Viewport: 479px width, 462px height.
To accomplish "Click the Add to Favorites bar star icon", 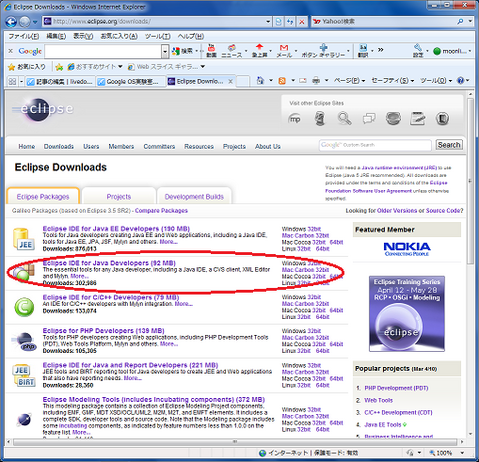I will pos(59,67).
